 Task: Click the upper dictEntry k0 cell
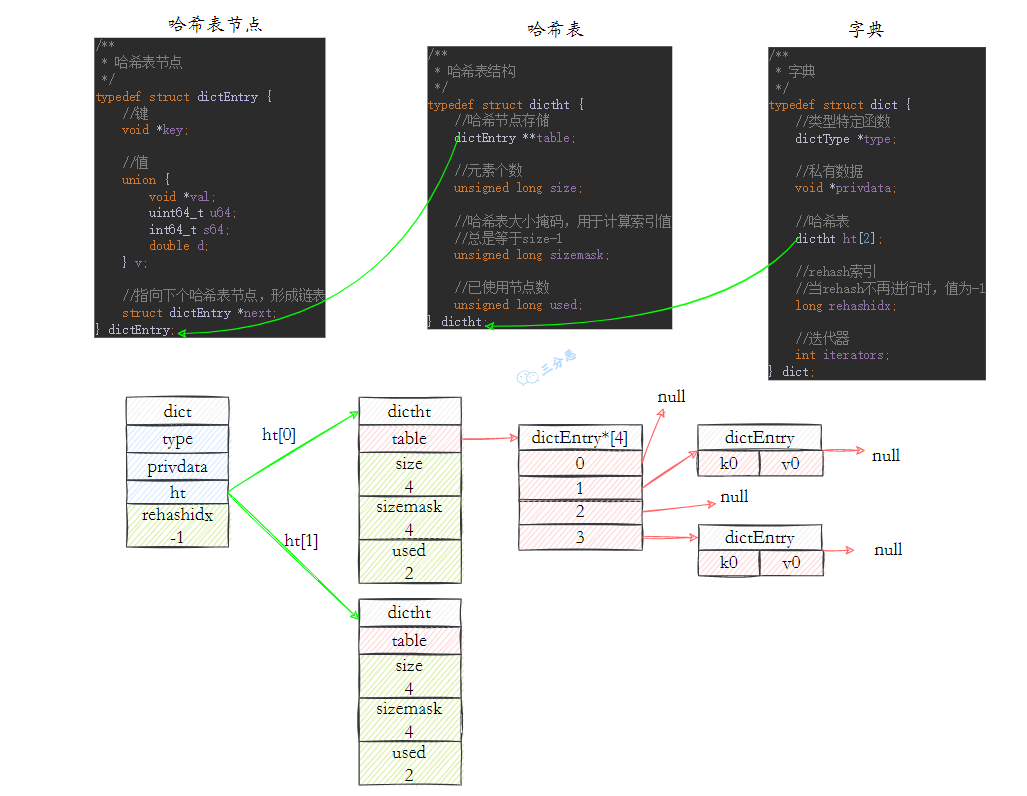[x=729, y=463]
